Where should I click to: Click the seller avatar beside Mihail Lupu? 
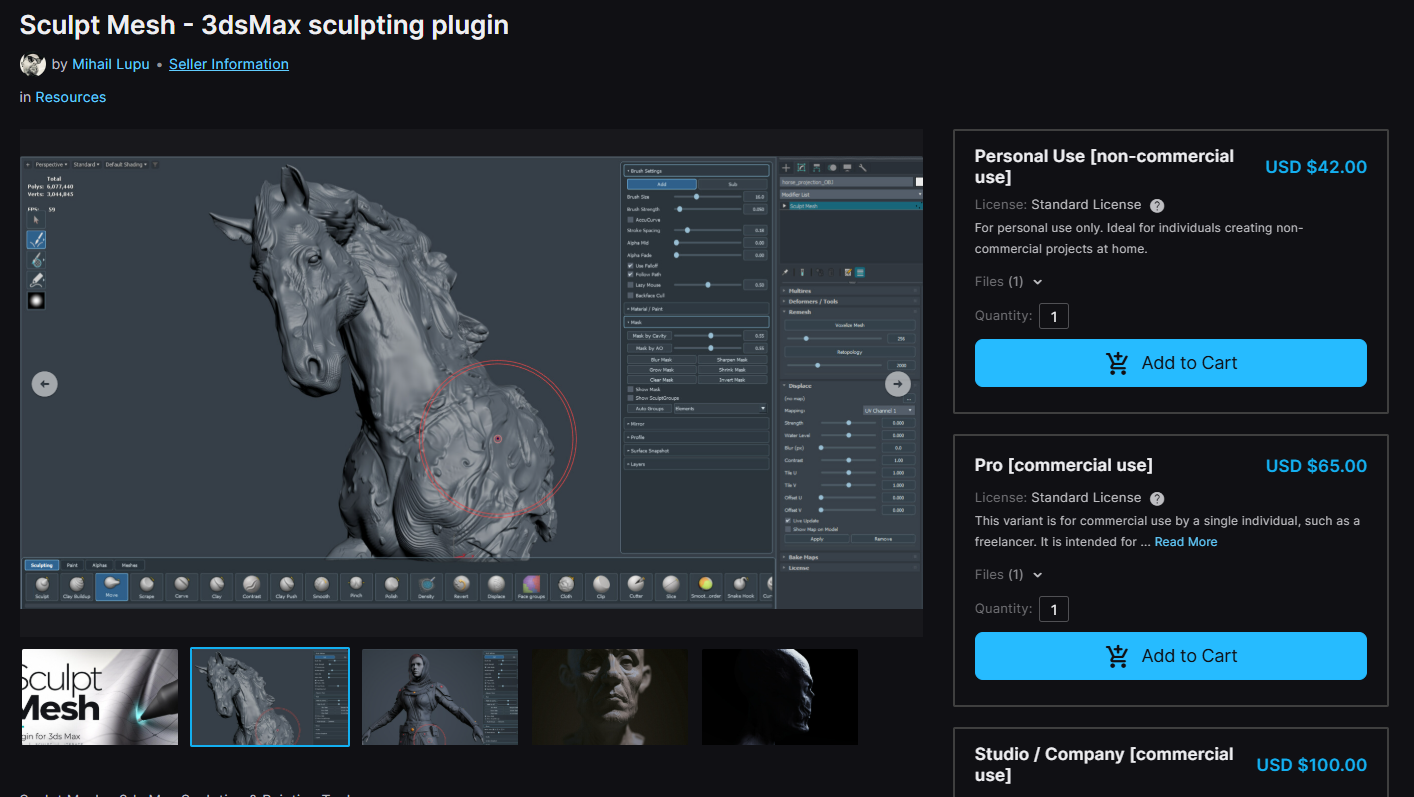click(33, 64)
